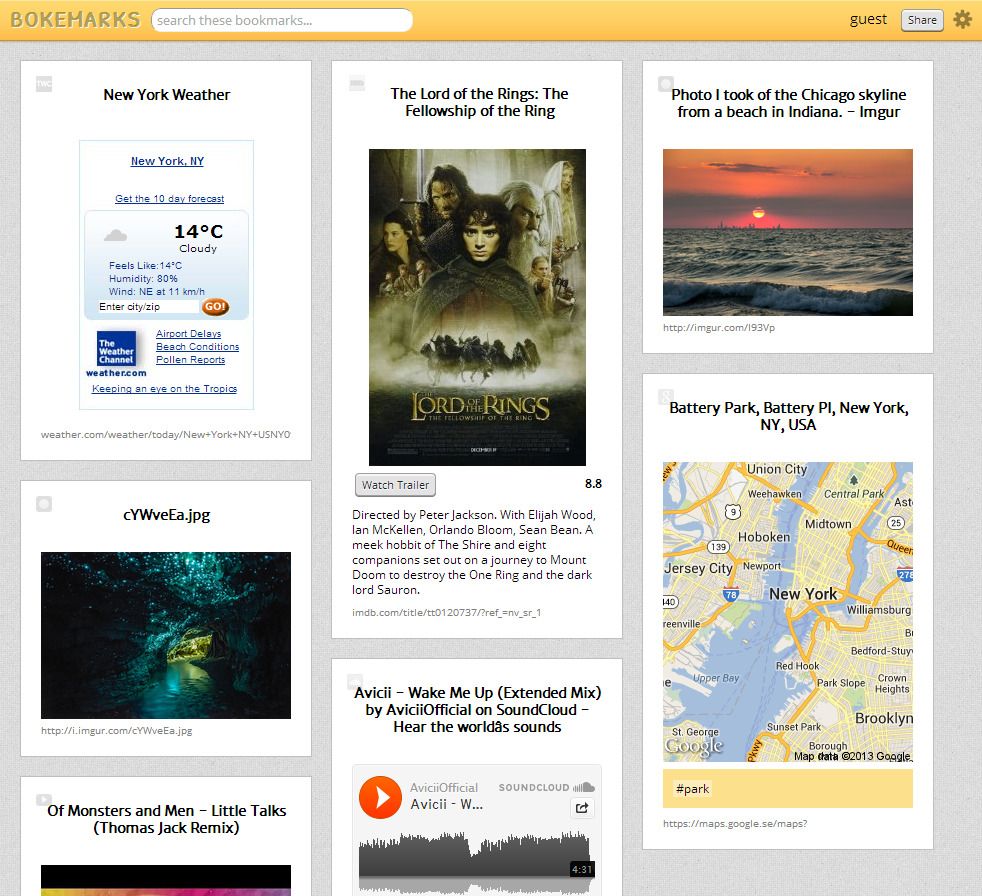Open the New York, NY weather link
The image size is (982, 896).
[x=166, y=161]
